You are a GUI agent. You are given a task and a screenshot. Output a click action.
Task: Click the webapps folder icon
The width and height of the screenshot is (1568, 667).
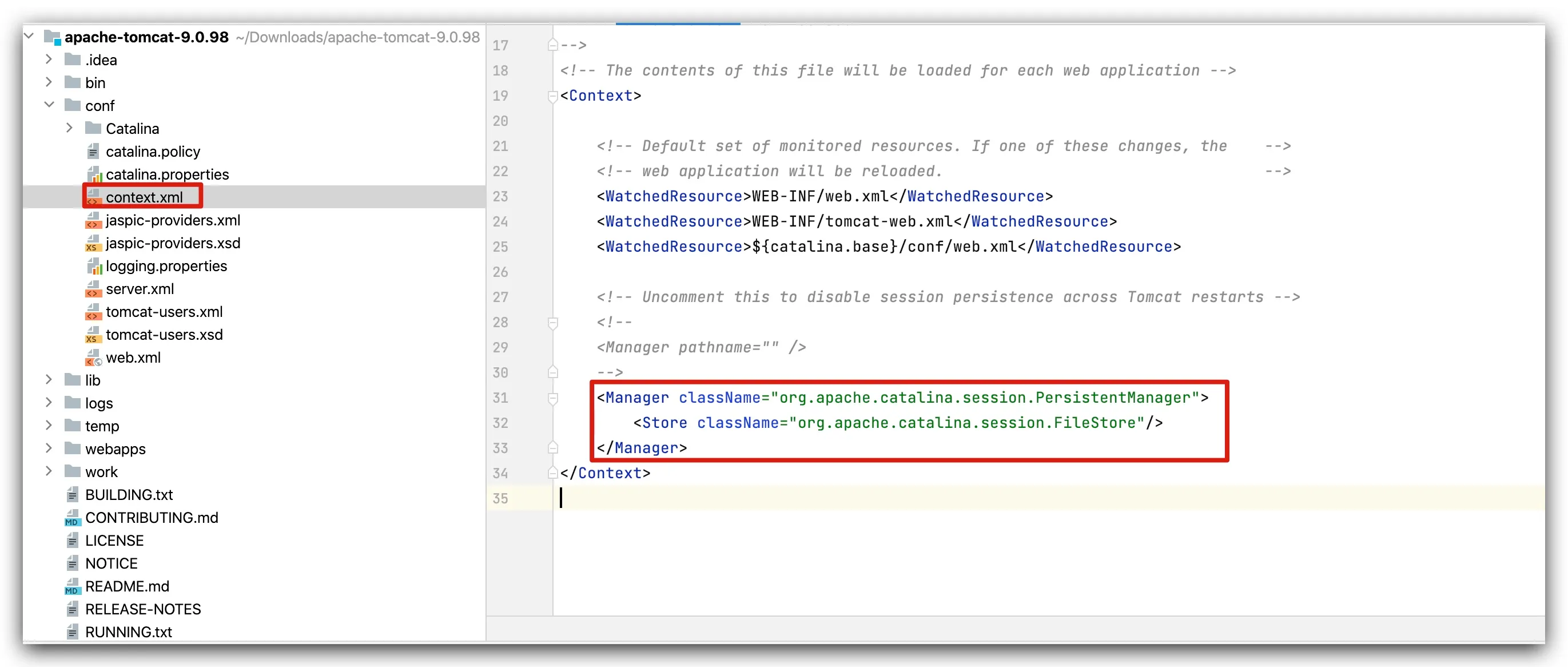pos(73,448)
